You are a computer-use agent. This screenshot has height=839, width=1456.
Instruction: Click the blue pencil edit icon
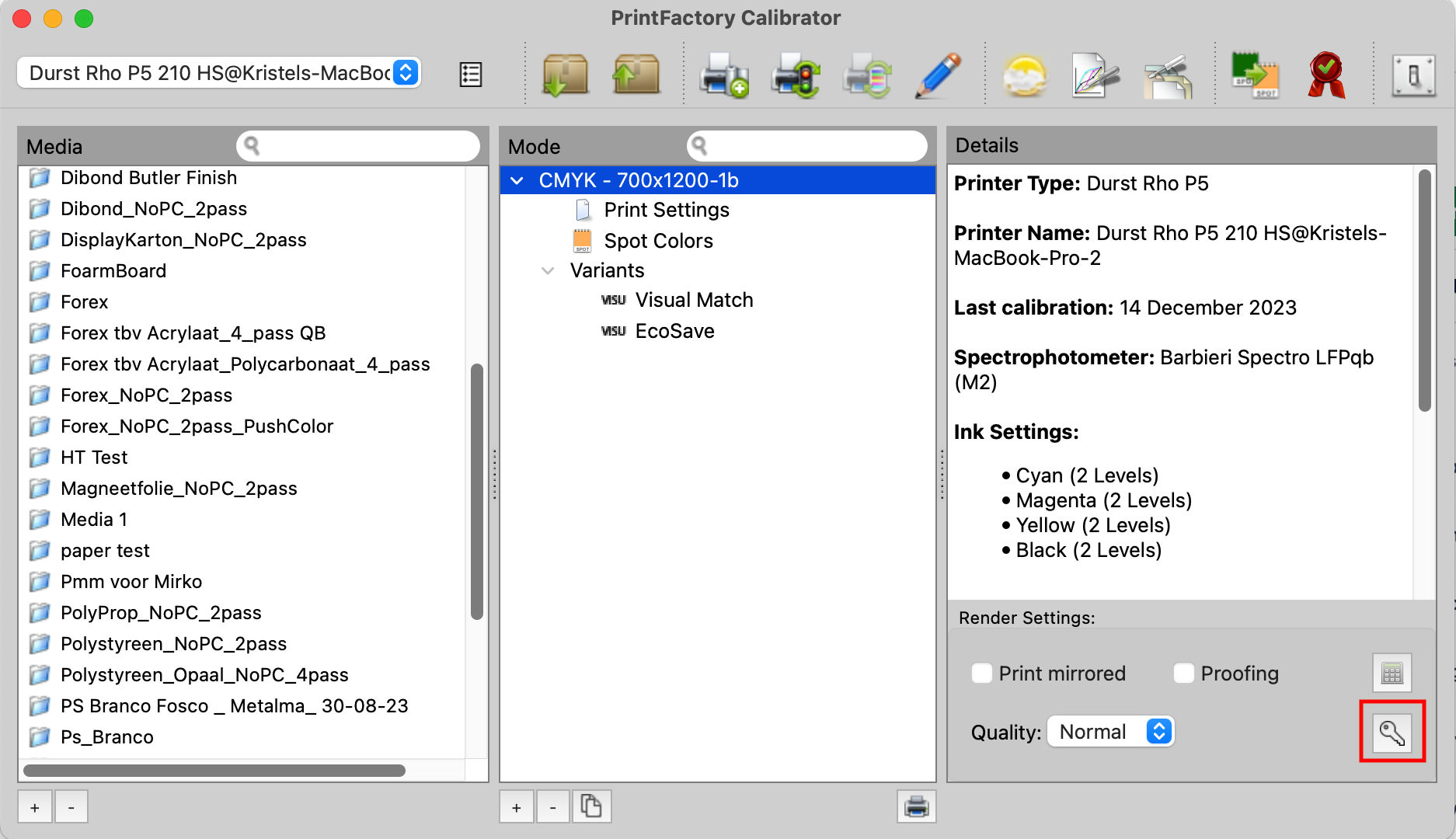(x=939, y=75)
